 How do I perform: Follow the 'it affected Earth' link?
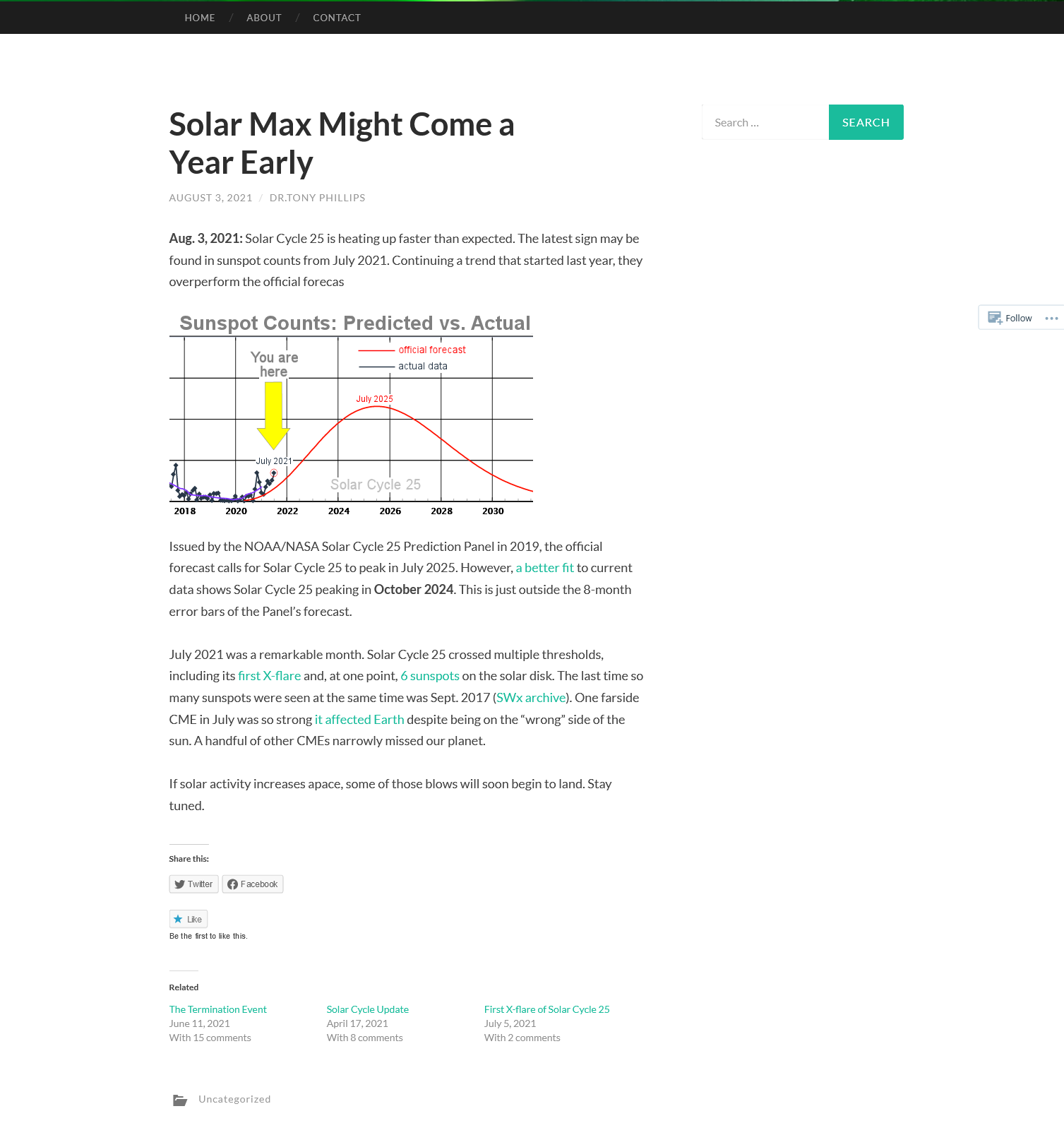(359, 720)
